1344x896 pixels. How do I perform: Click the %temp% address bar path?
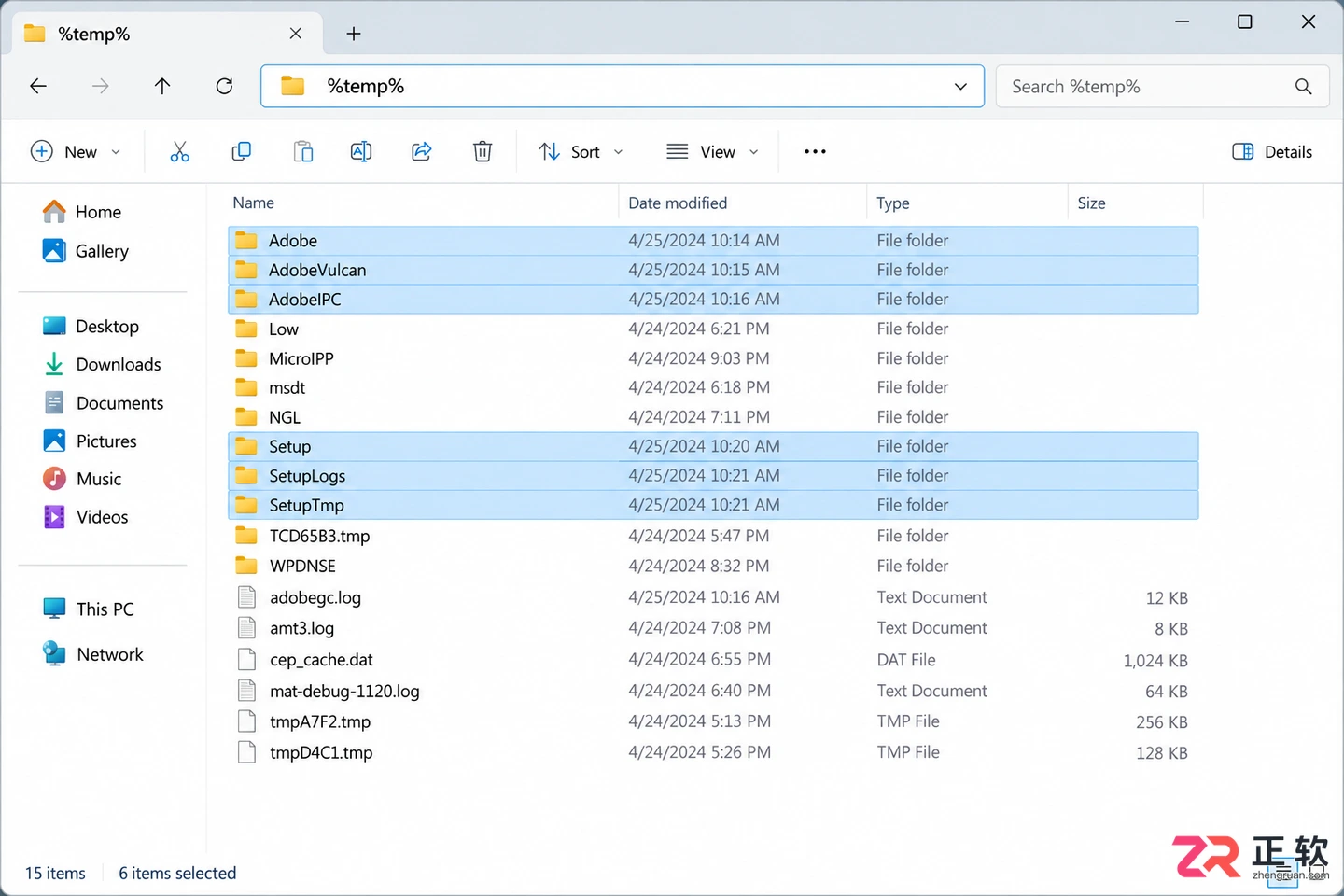tap(366, 87)
